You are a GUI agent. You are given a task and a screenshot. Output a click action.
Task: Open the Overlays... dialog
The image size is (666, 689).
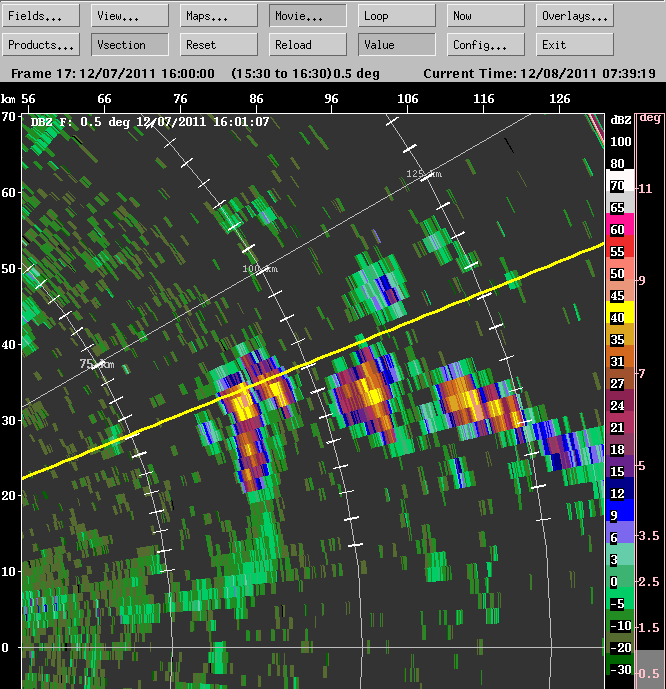[x=575, y=16]
